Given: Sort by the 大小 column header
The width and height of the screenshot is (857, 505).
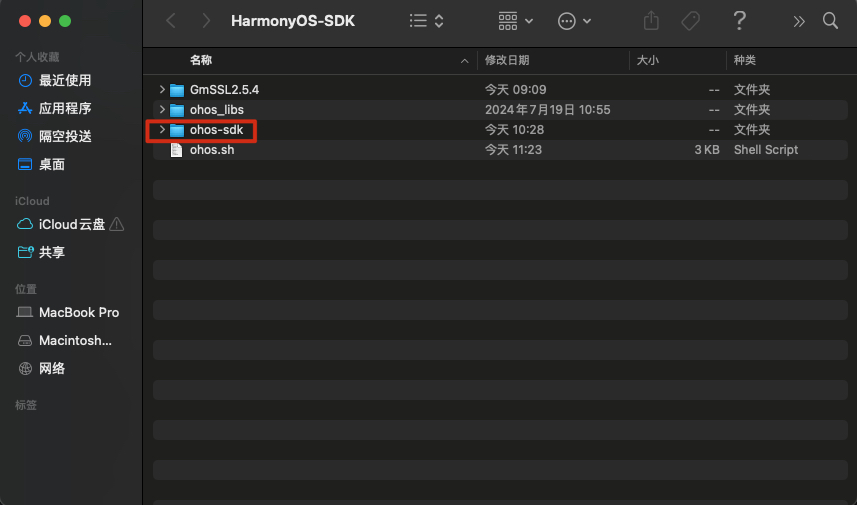Looking at the screenshot, I should [648, 60].
